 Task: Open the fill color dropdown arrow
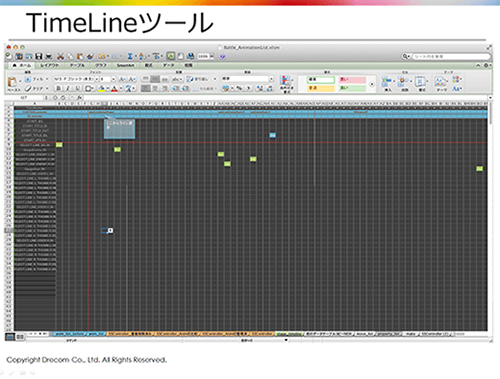[x=107, y=88]
